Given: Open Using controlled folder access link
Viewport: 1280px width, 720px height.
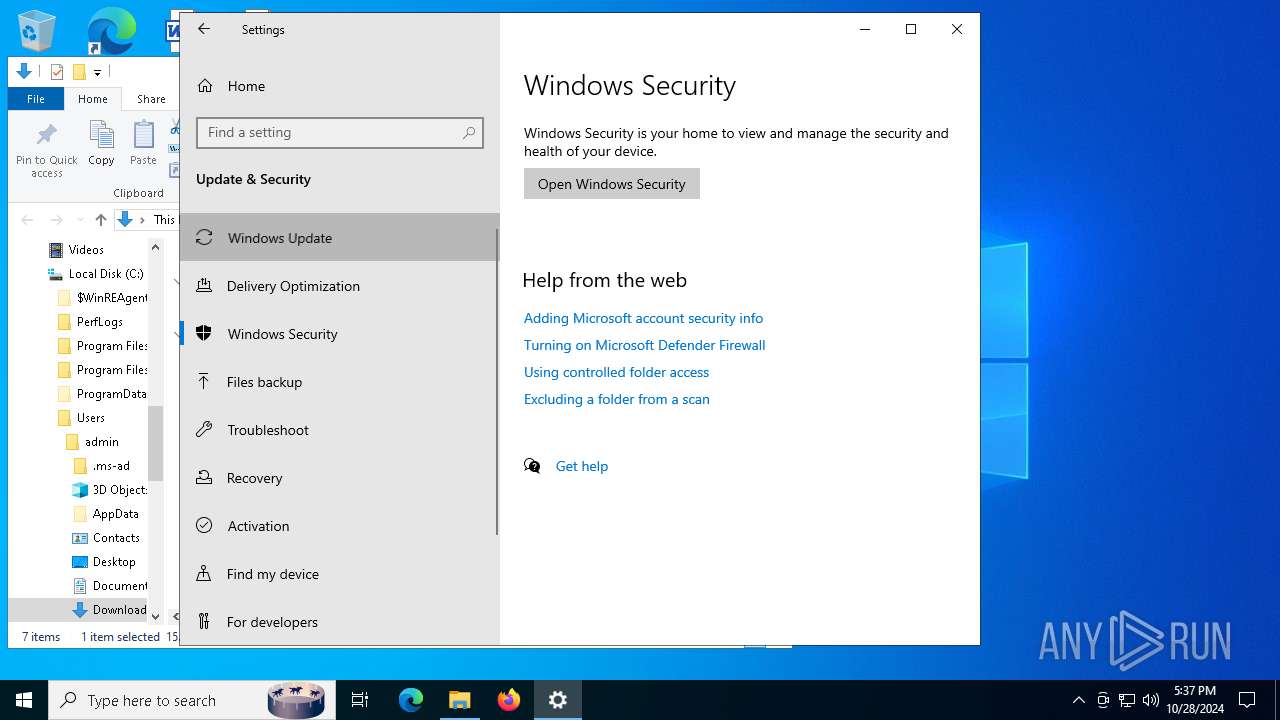Looking at the screenshot, I should point(616,372).
